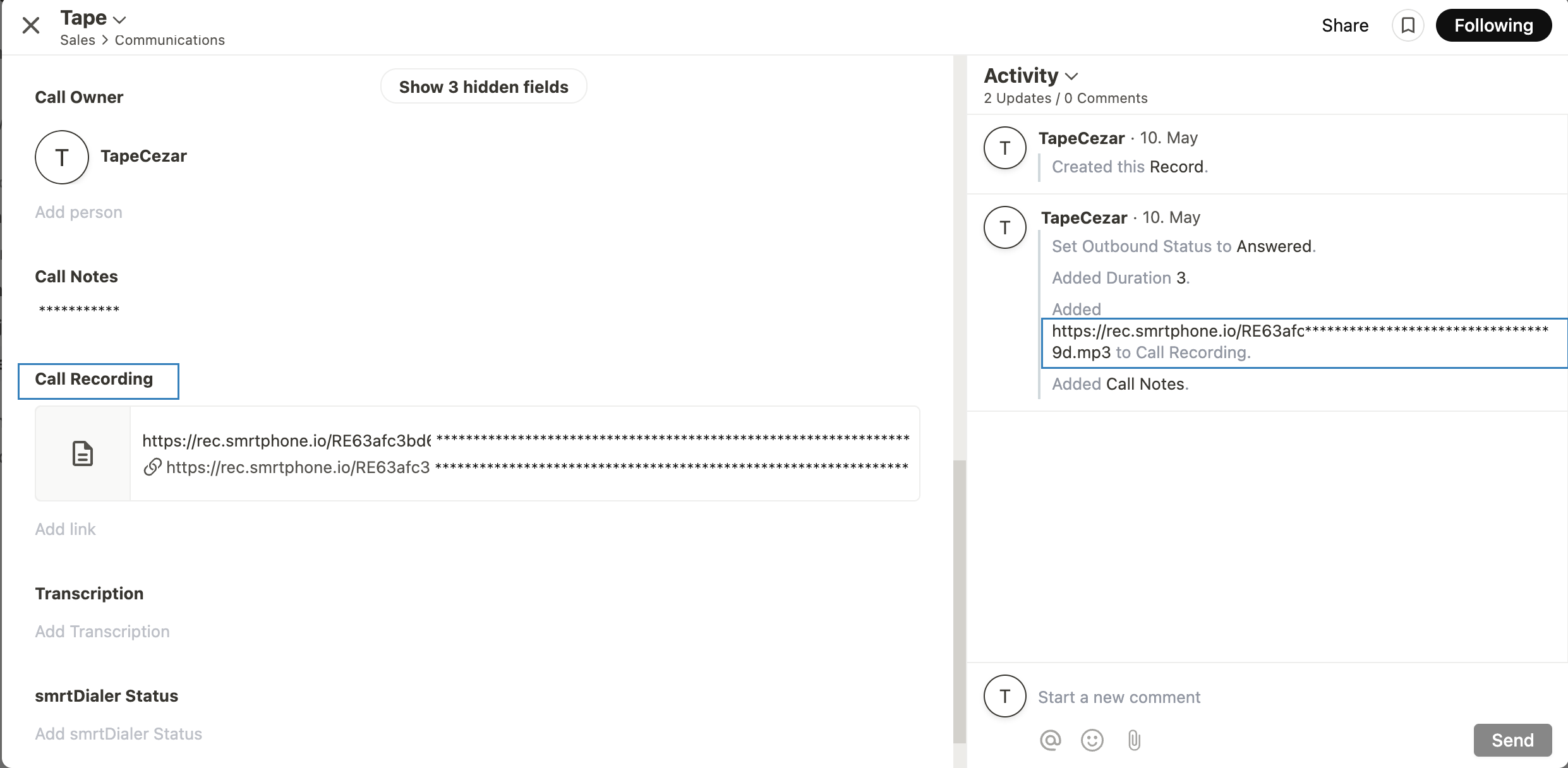Click the Share button
The image size is (1568, 768).
pyautogui.click(x=1345, y=25)
